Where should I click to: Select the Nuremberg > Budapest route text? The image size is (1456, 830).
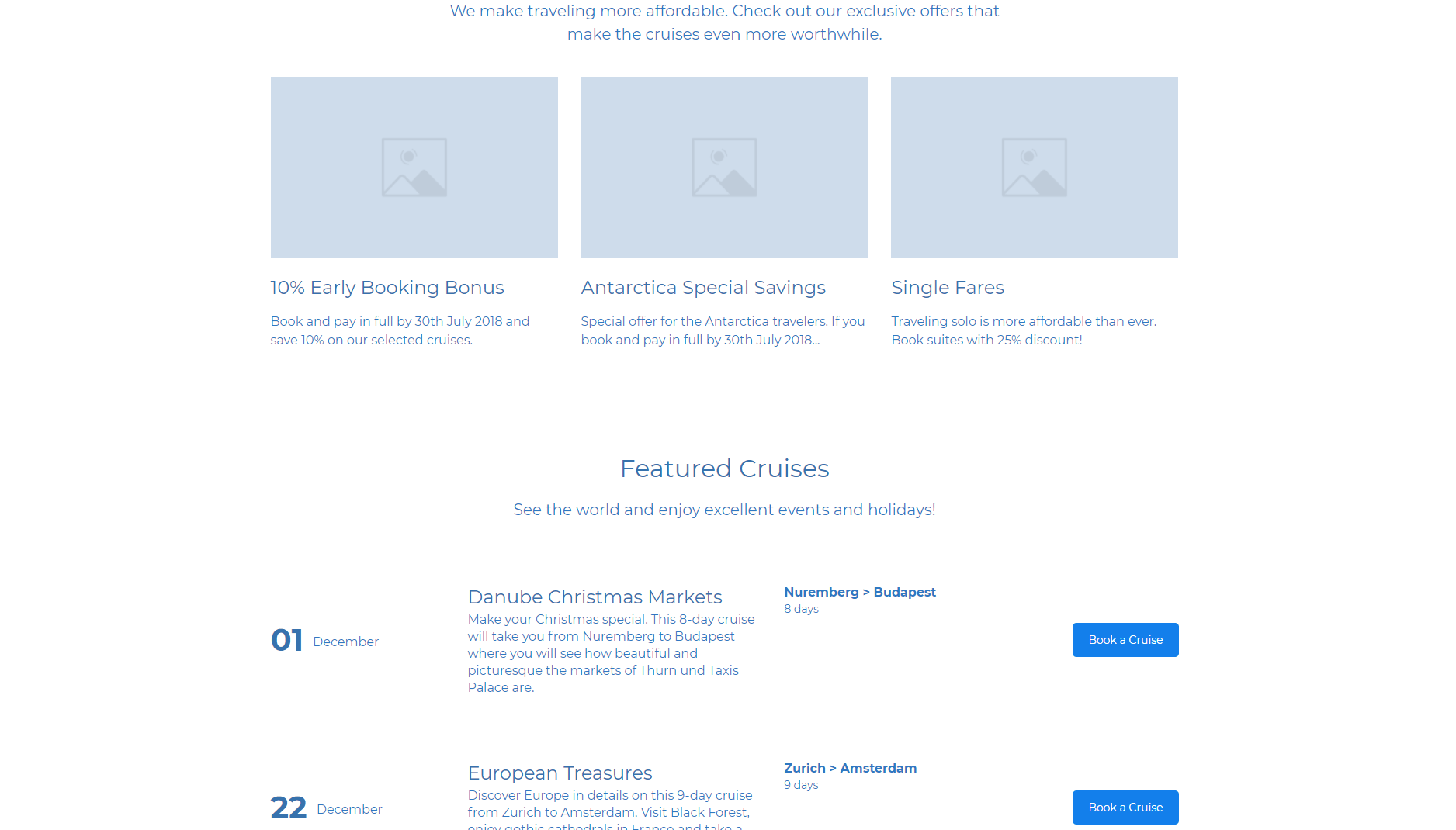point(860,592)
